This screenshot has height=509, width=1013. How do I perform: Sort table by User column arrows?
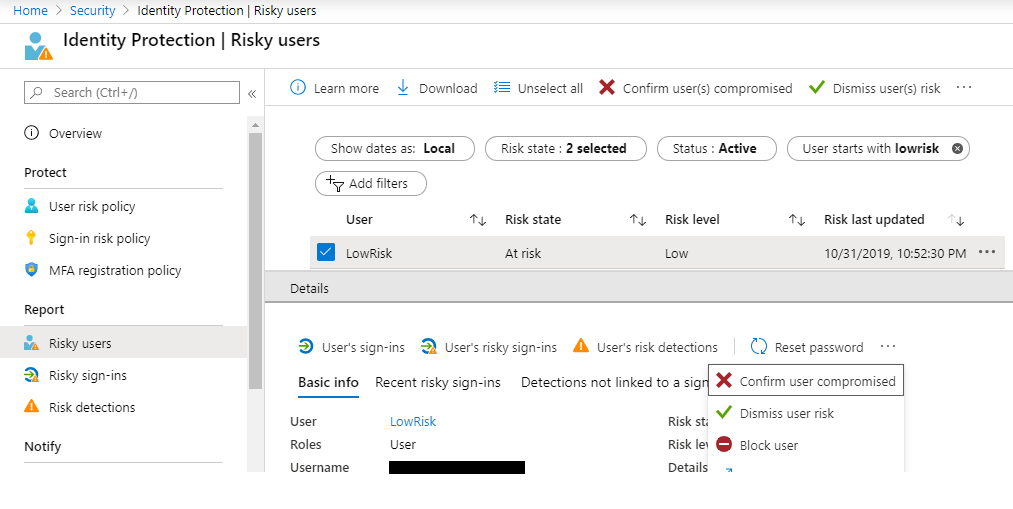pos(477,220)
